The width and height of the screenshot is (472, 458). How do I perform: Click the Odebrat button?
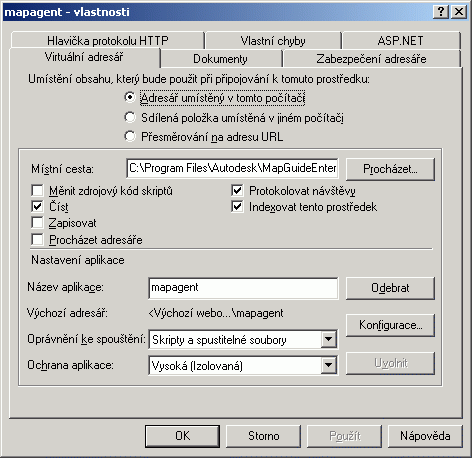pyautogui.click(x=390, y=288)
